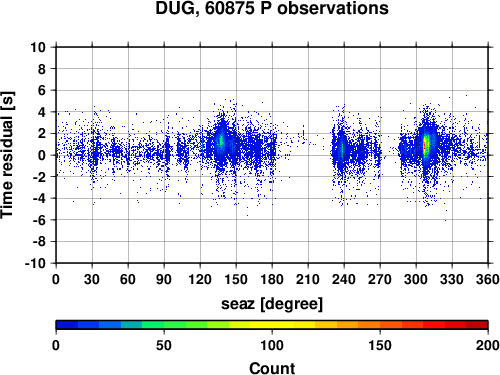The height and width of the screenshot is (375, 500).
Task: Click the plot title 'DUG, 60875 P observations'
Action: pyautogui.click(x=272, y=8)
